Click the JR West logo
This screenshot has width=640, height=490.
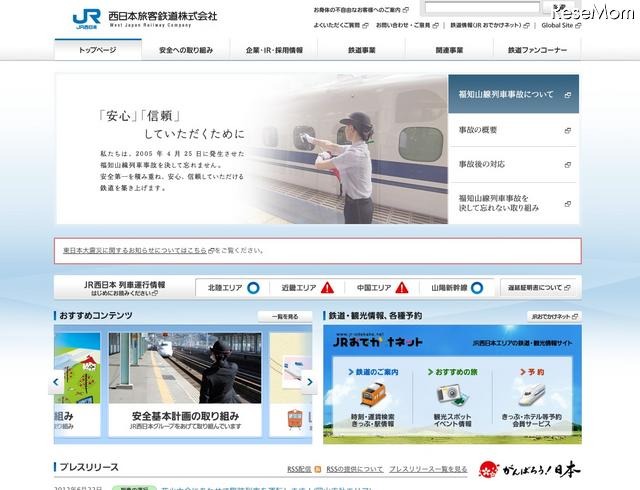pos(87,18)
